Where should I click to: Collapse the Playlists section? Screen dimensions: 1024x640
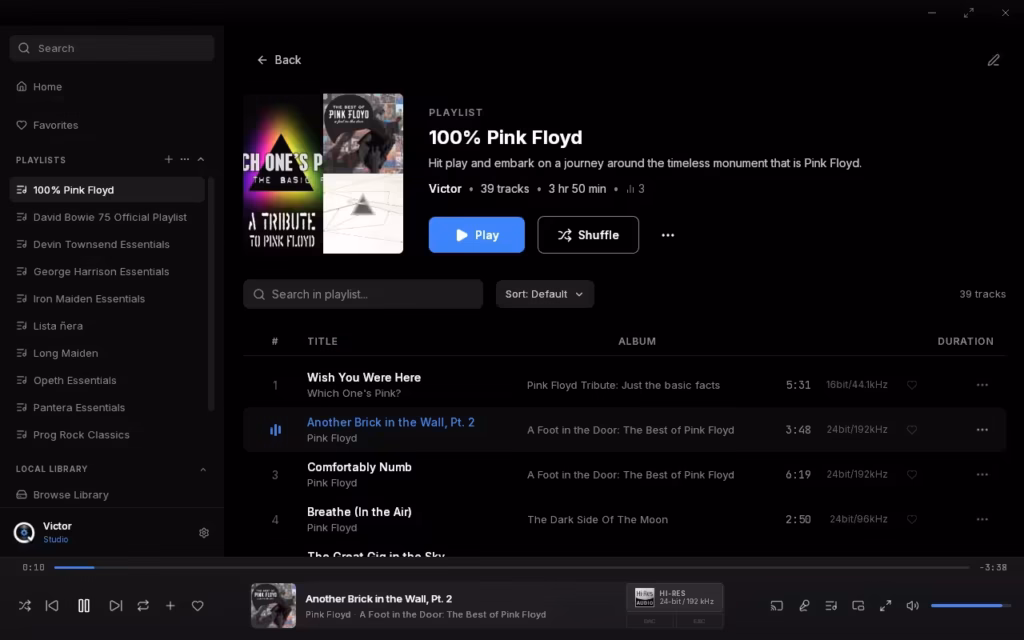(x=201, y=160)
